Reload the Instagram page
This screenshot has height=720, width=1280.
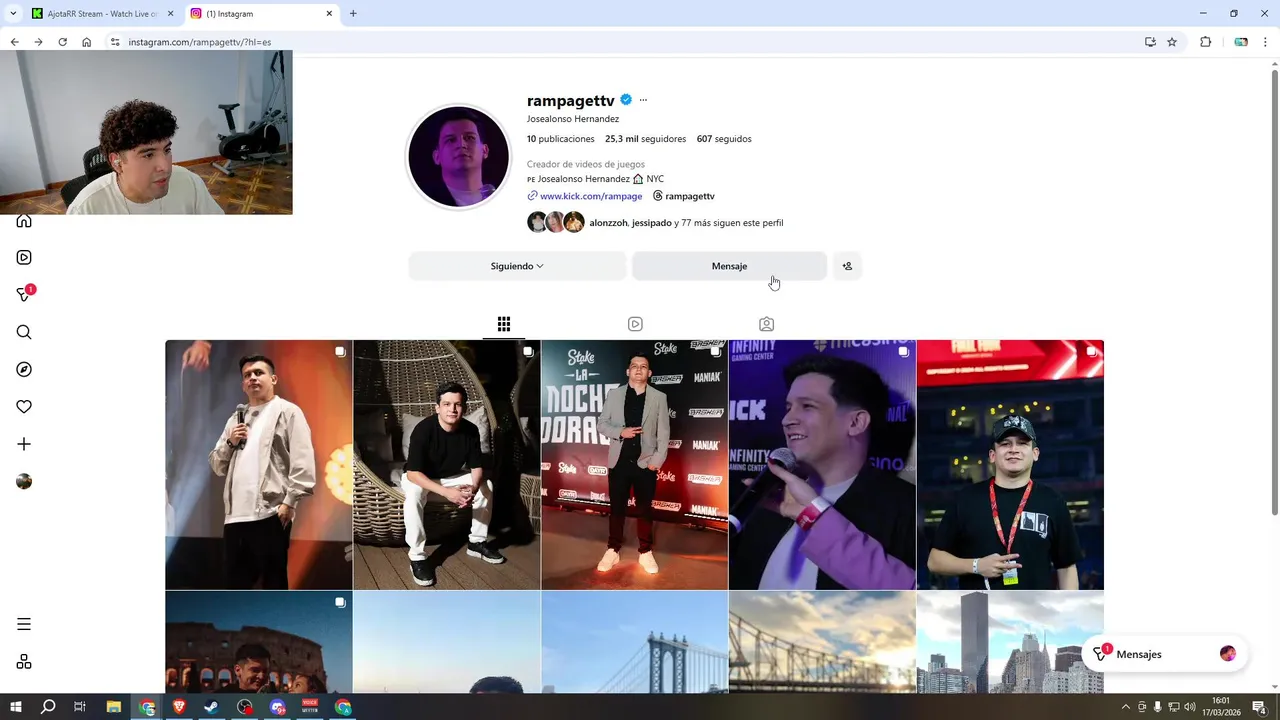coord(62,42)
